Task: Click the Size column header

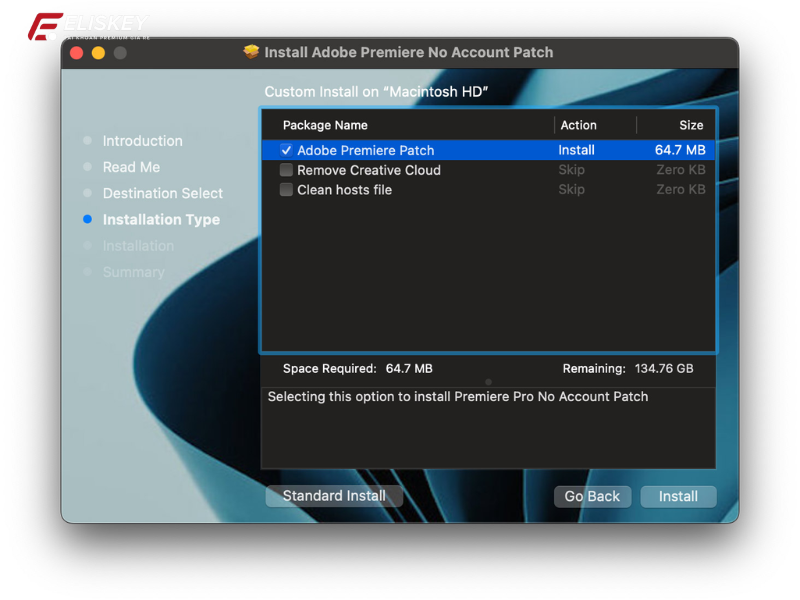Action: [x=690, y=125]
